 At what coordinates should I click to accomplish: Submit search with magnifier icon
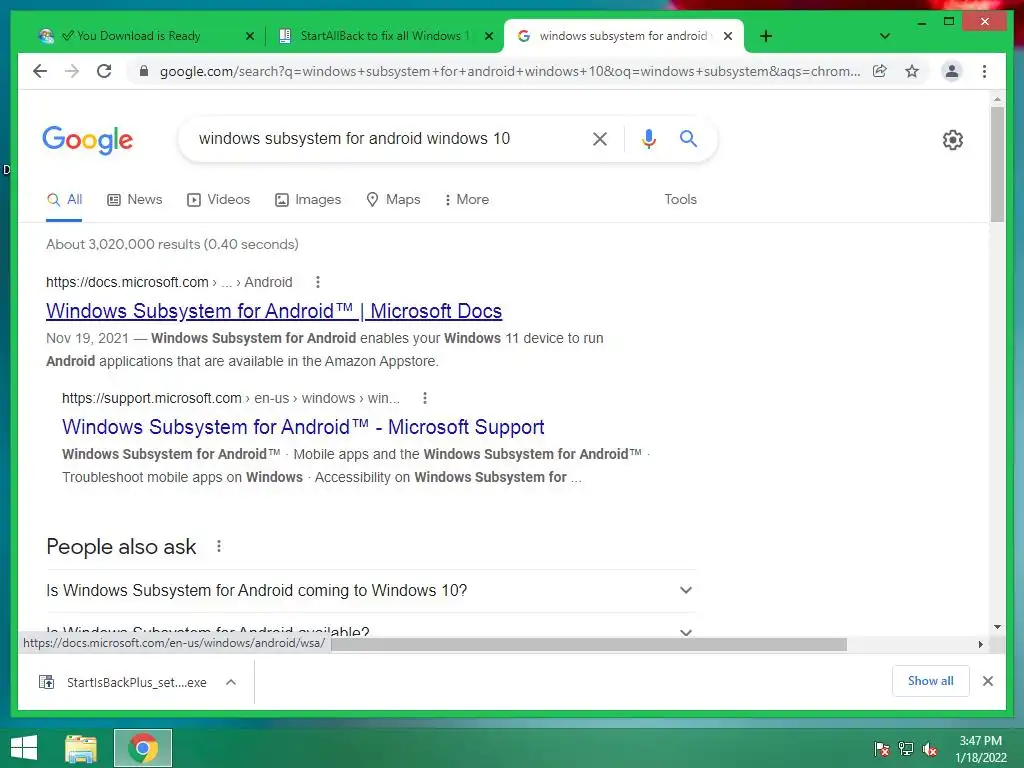point(688,138)
